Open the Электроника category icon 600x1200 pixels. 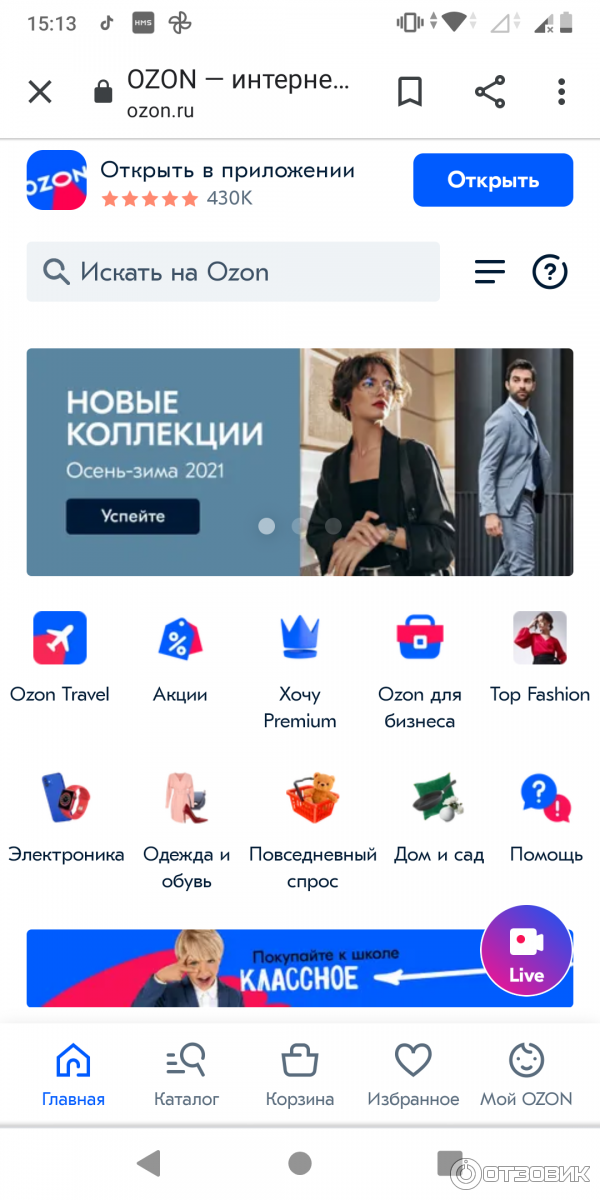[x=66, y=797]
